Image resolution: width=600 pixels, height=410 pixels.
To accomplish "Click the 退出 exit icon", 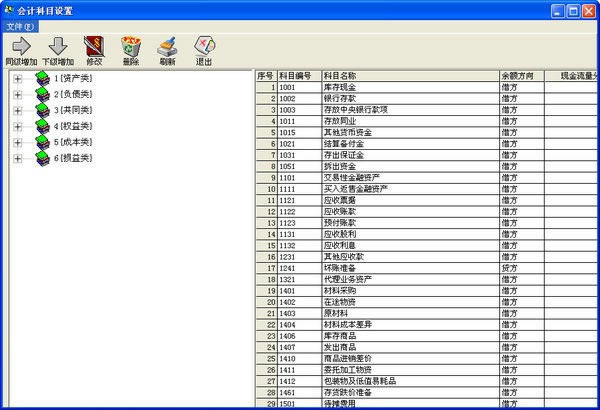I will pyautogui.click(x=204, y=45).
